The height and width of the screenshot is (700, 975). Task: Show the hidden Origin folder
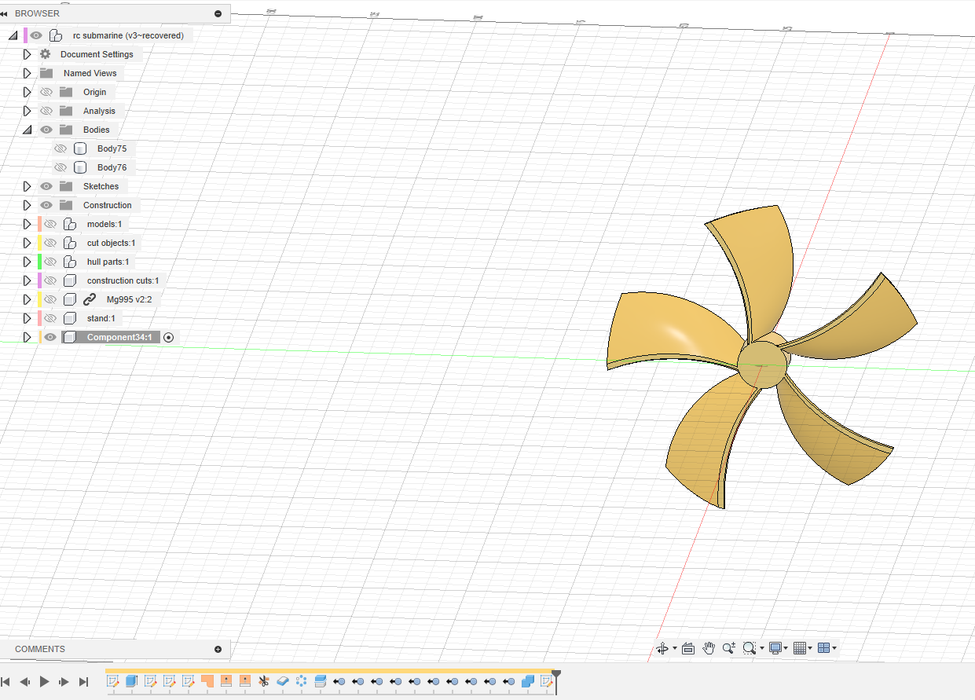coord(46,92)
